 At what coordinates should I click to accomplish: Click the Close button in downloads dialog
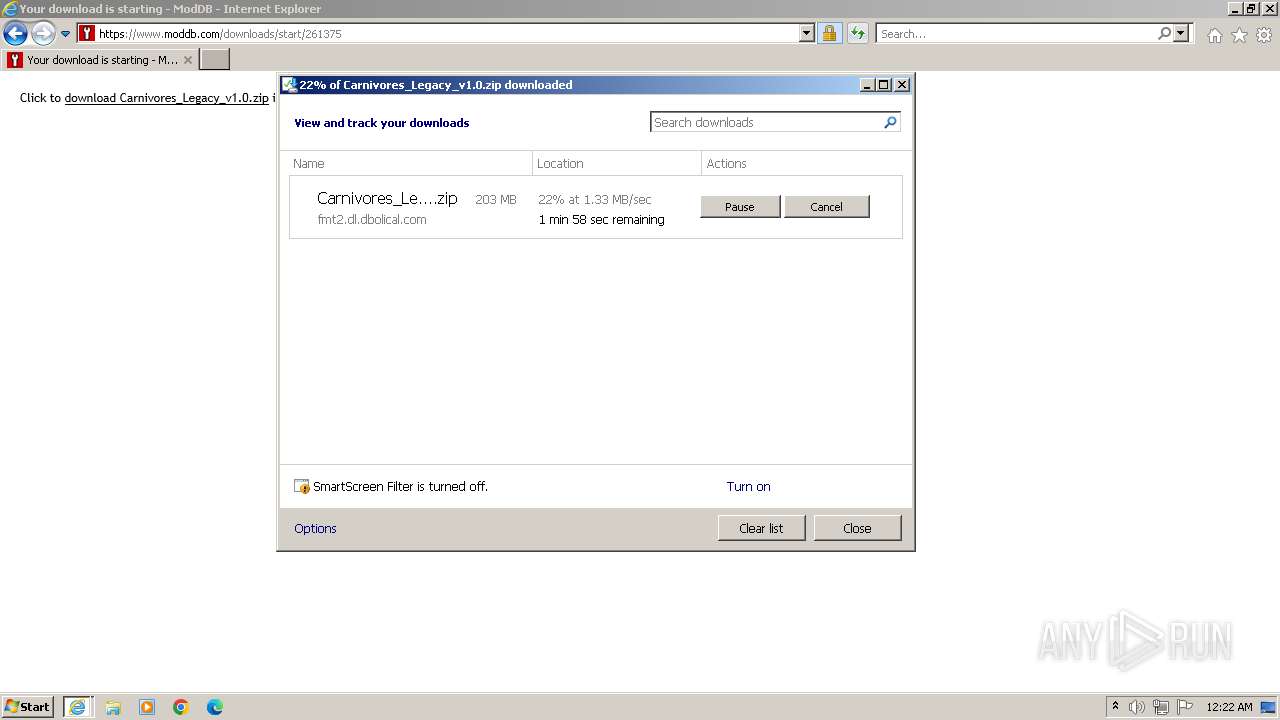[857, 528]
